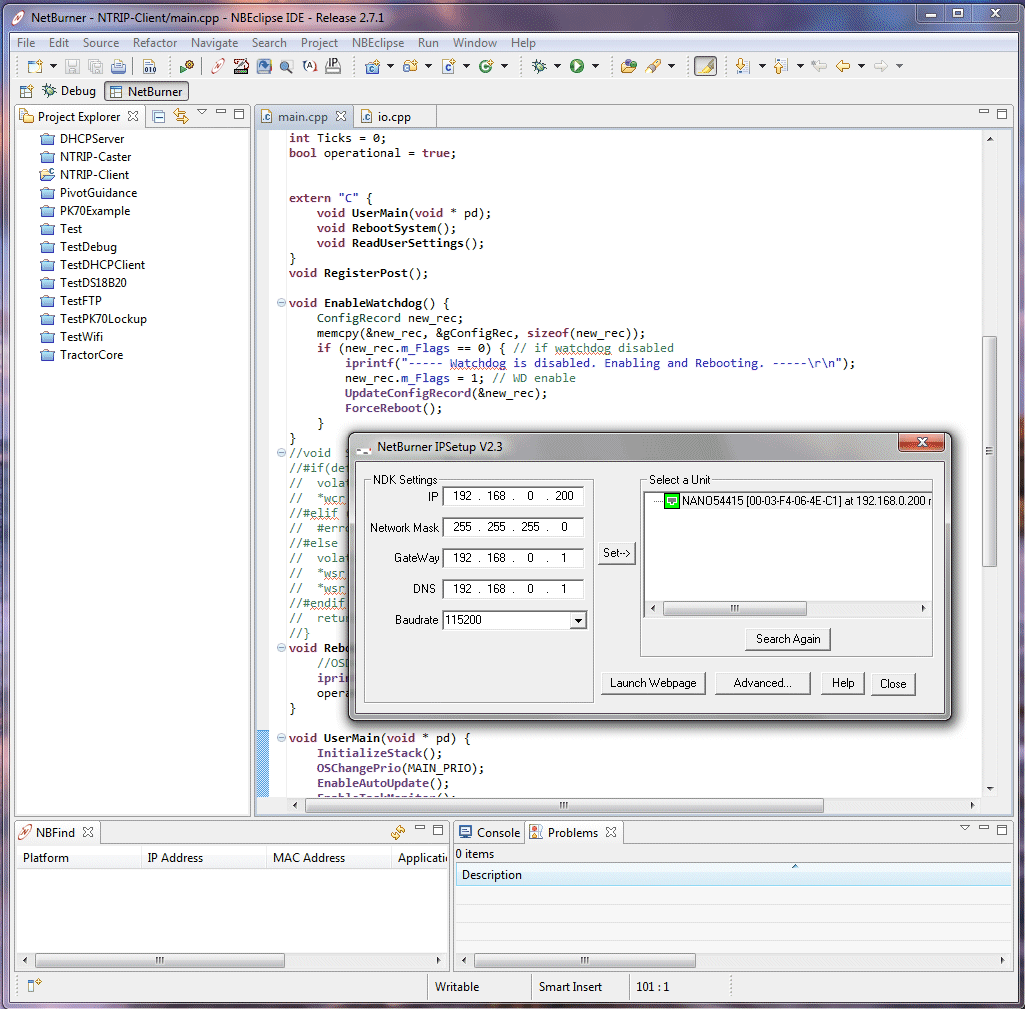Viewport: 1025px width, 1009px height.
Task: Click the Search flashlight toolbar icon
Action: pyautogui.click(x=653, y=66)
